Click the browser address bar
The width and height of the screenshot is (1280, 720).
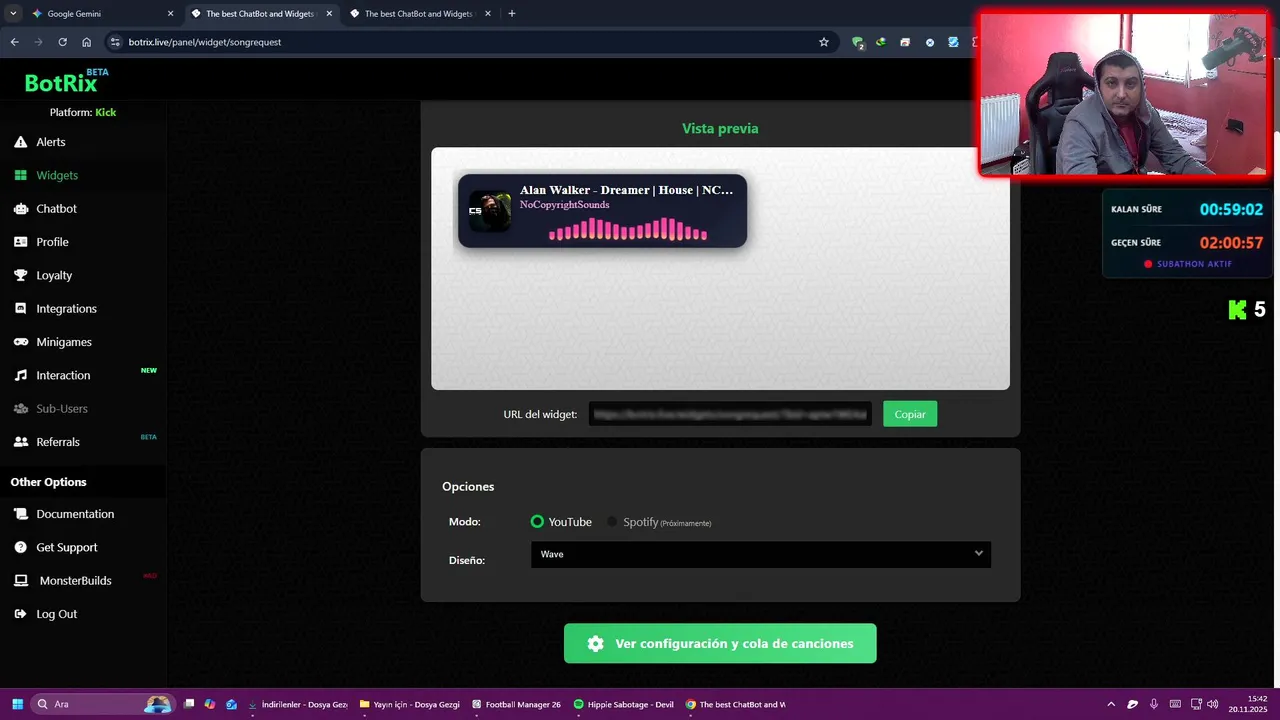(x=470, y=42)
